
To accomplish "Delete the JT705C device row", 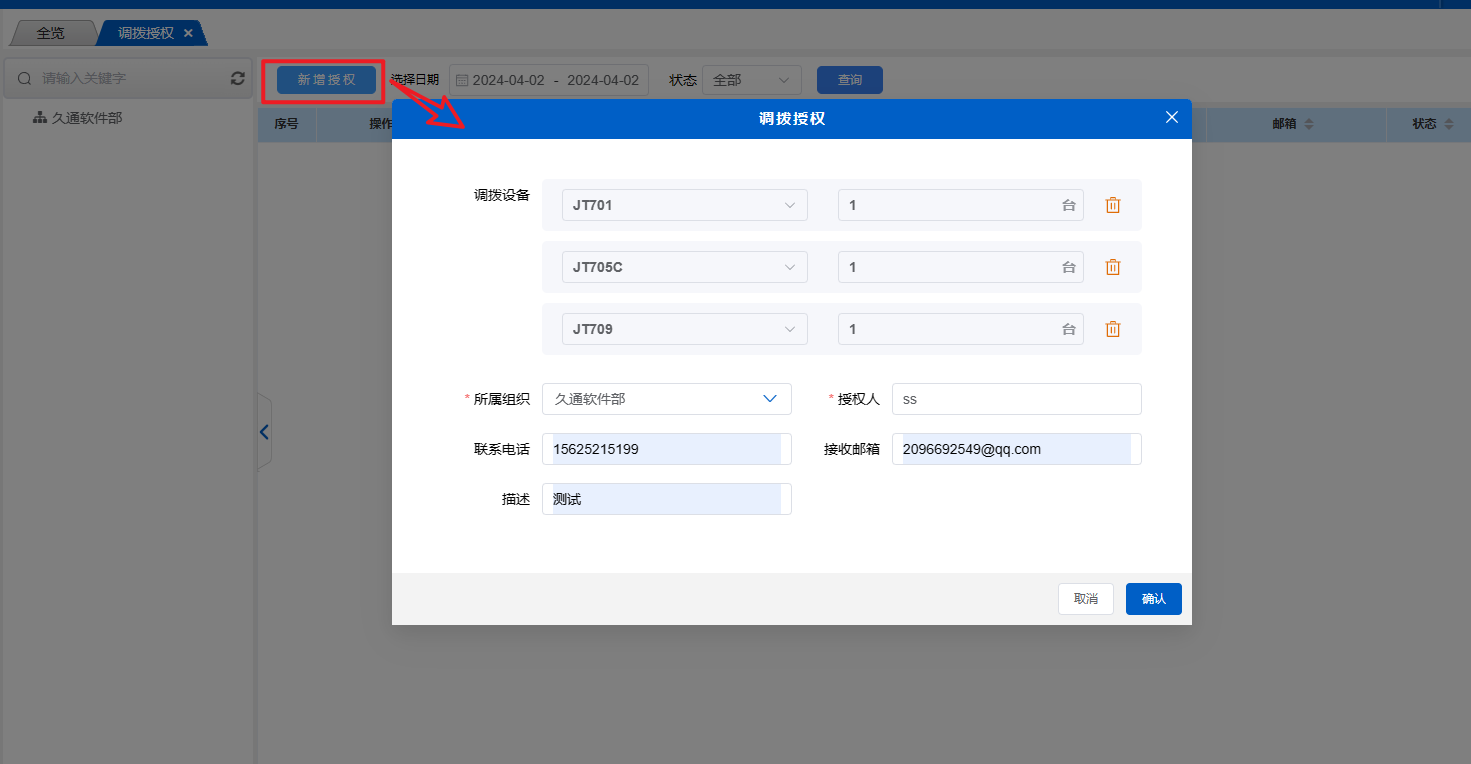I will coord(1112,267).
